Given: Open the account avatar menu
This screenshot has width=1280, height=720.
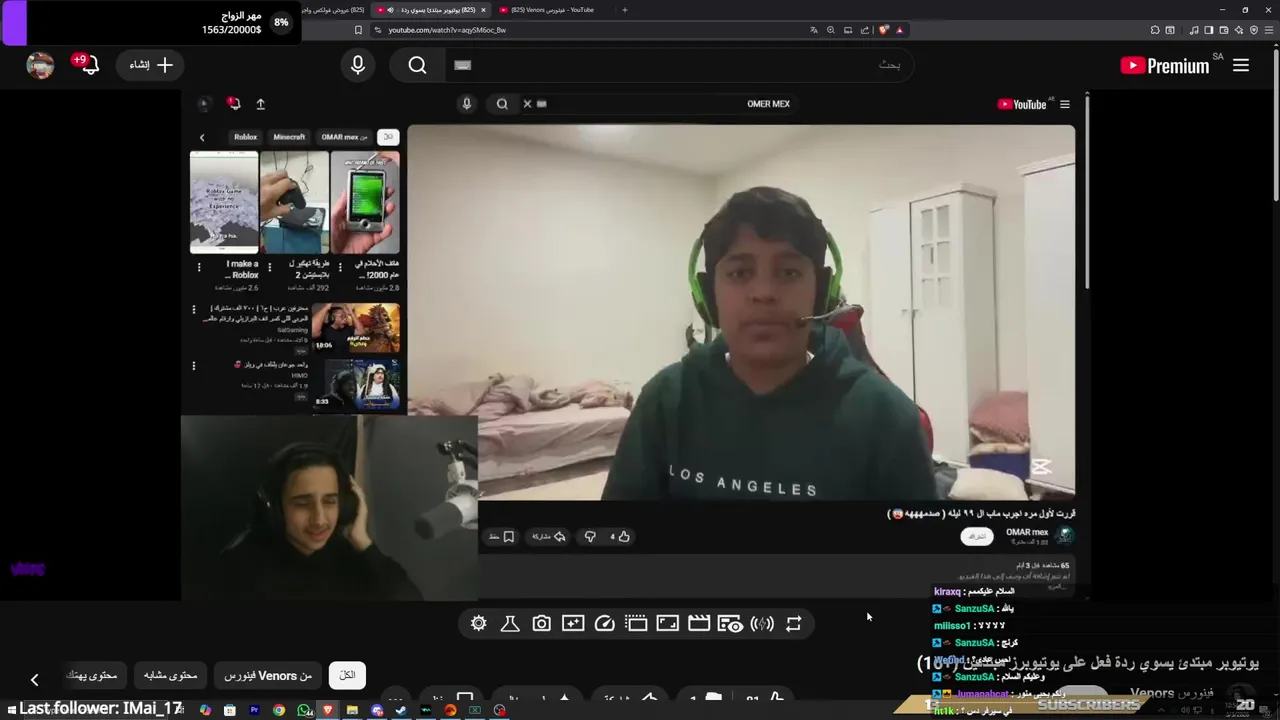Looking at the screenshot, I should [x=40, y=65].
